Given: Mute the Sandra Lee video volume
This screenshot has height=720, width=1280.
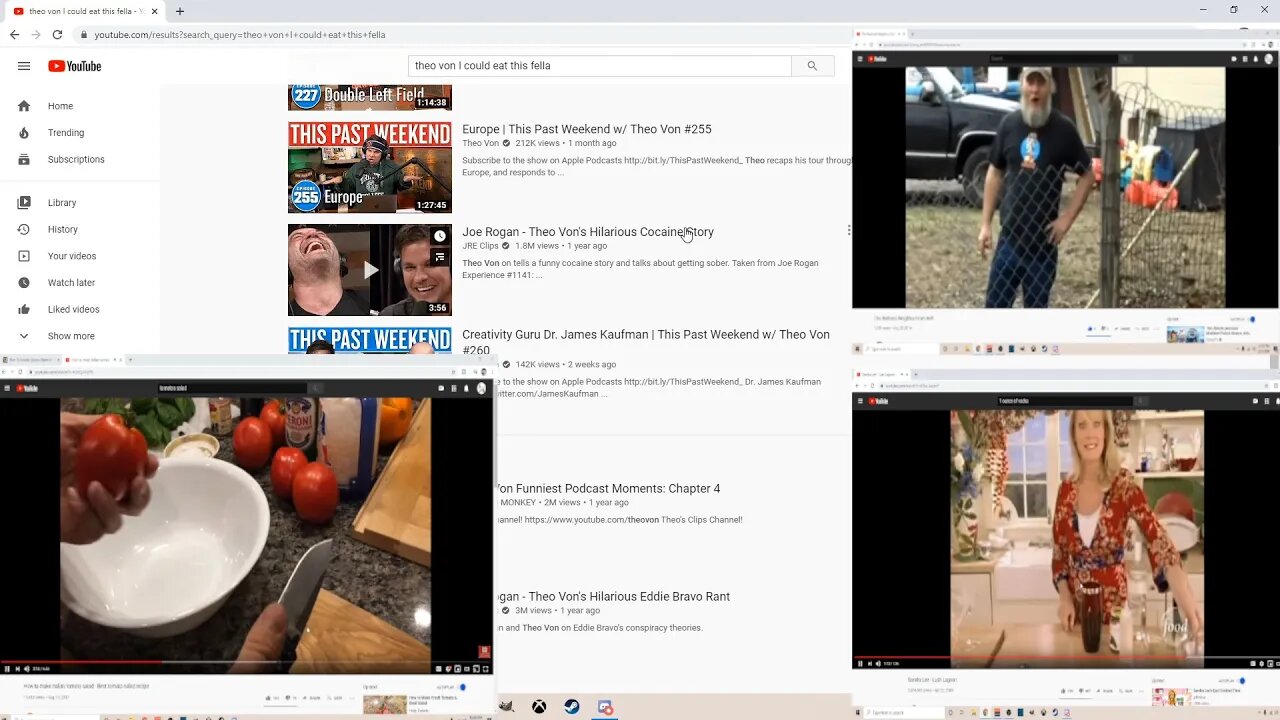Looking at the screenshot, I should (880, 663).
